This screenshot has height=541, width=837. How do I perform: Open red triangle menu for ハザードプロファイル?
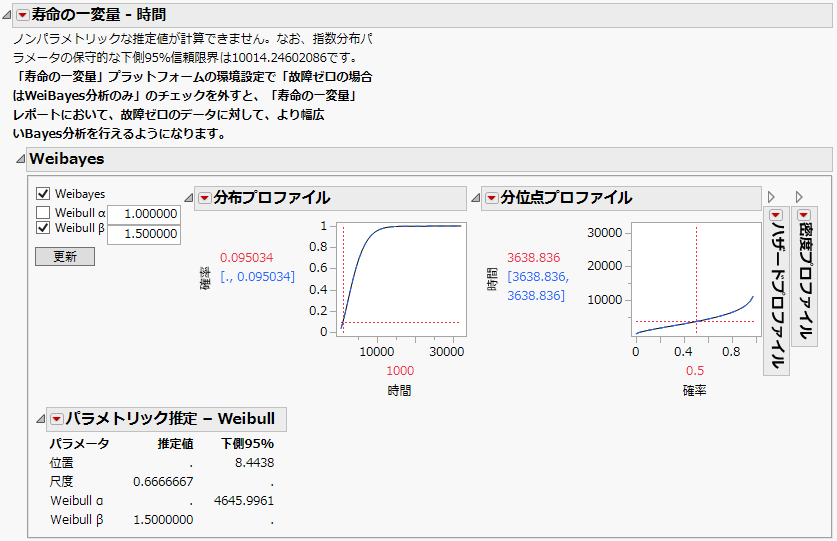(776, 215)
